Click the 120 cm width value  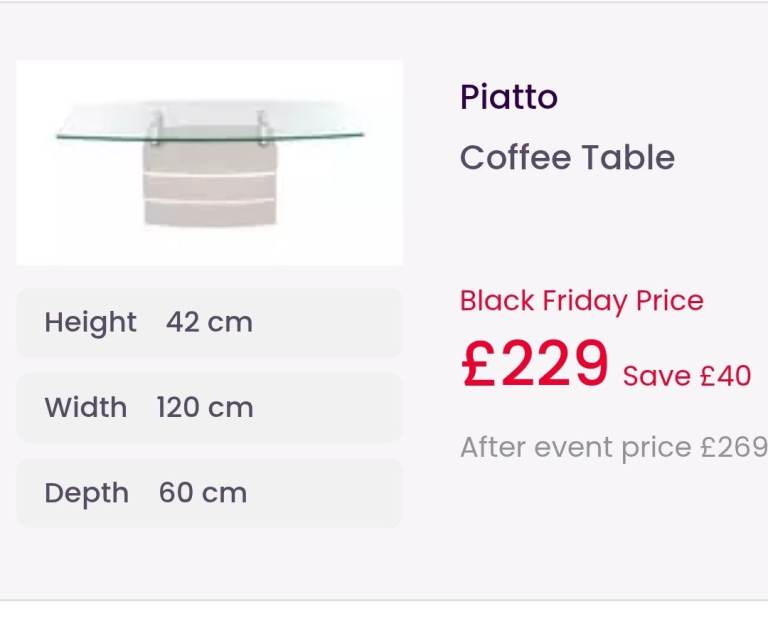[x=205, y=408]
